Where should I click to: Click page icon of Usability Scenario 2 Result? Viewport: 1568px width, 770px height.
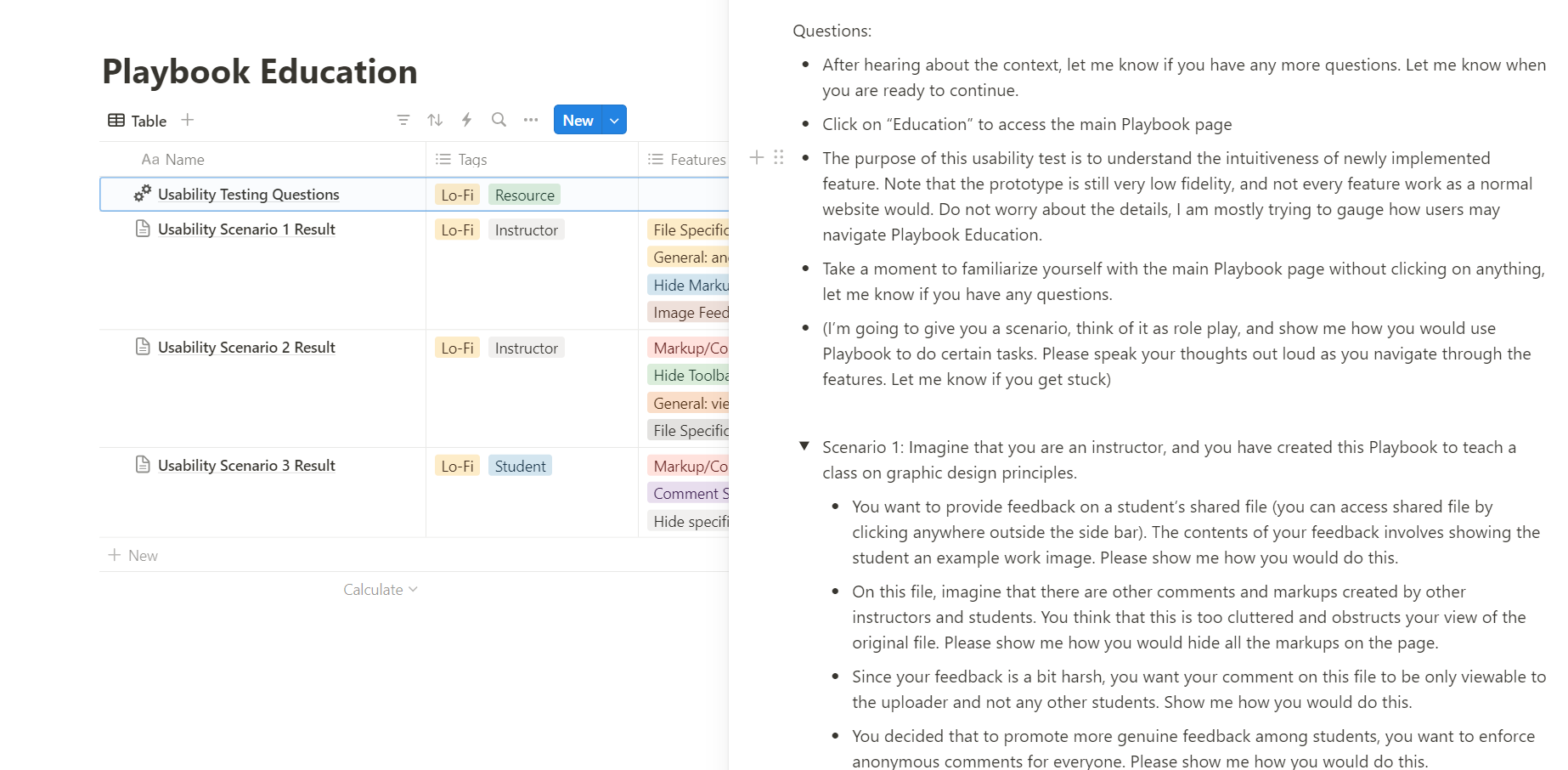pos(143,347)
